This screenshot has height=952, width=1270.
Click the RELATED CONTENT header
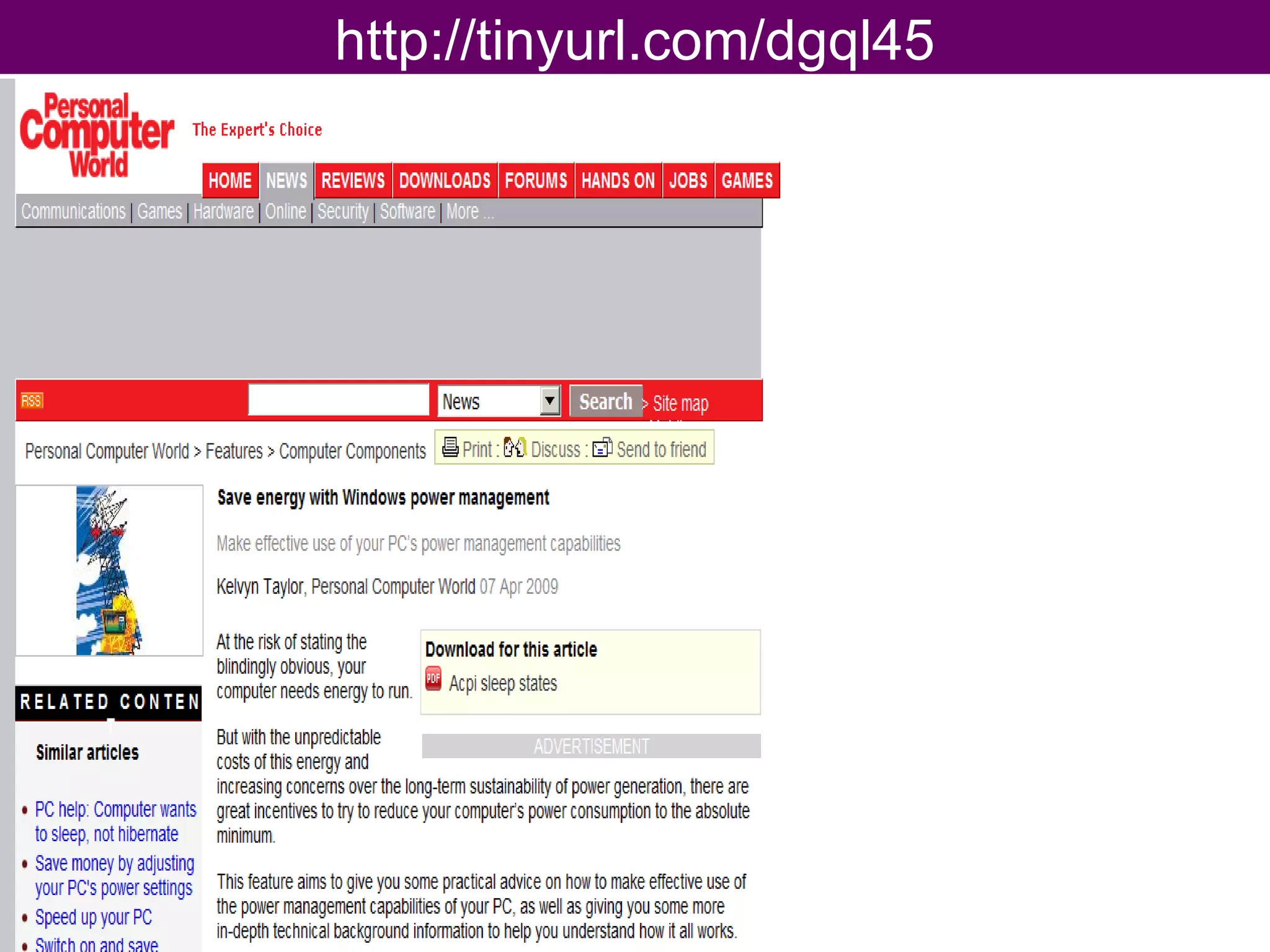(x=109, y=702)
